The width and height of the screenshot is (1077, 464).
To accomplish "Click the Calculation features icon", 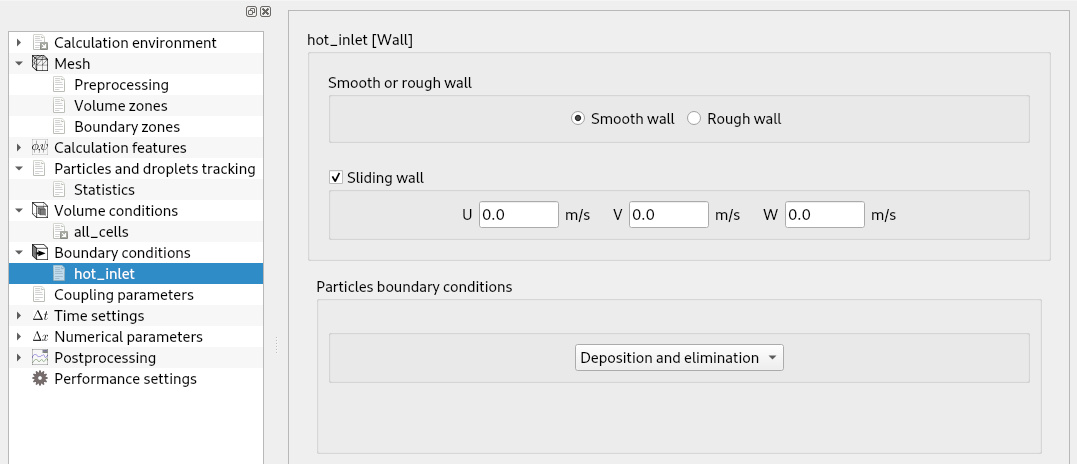I will click(x=40, y=148).
